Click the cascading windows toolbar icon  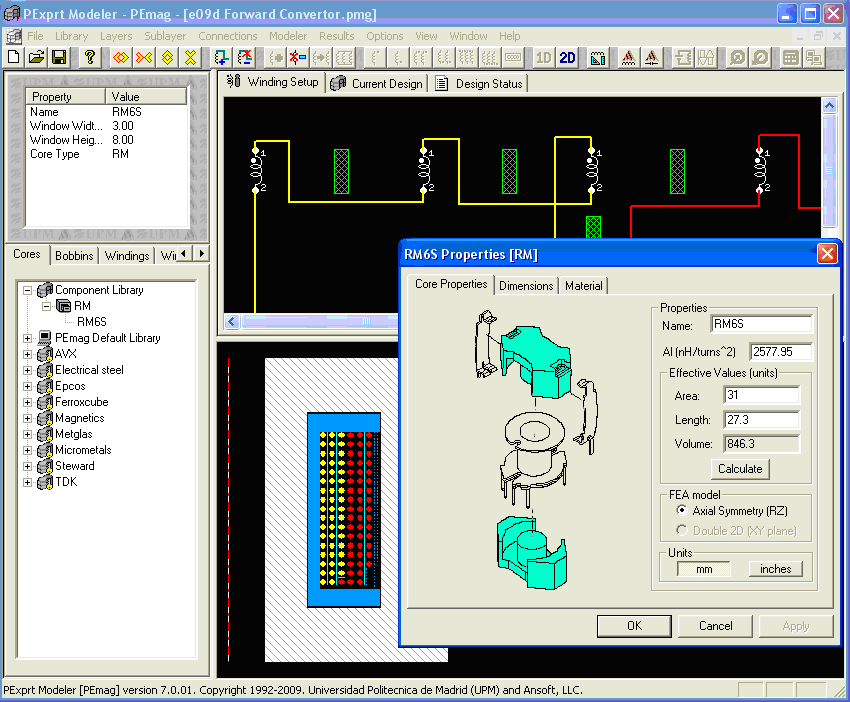pos(814,57)
